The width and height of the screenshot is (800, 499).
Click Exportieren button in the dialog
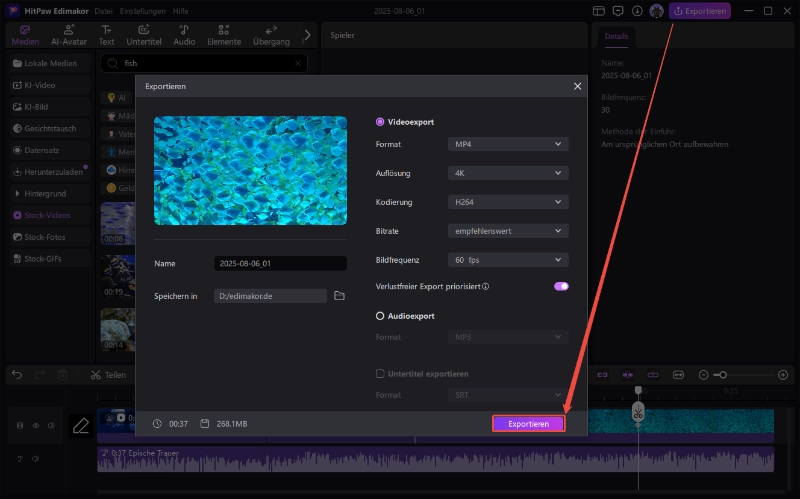point(529,423)
